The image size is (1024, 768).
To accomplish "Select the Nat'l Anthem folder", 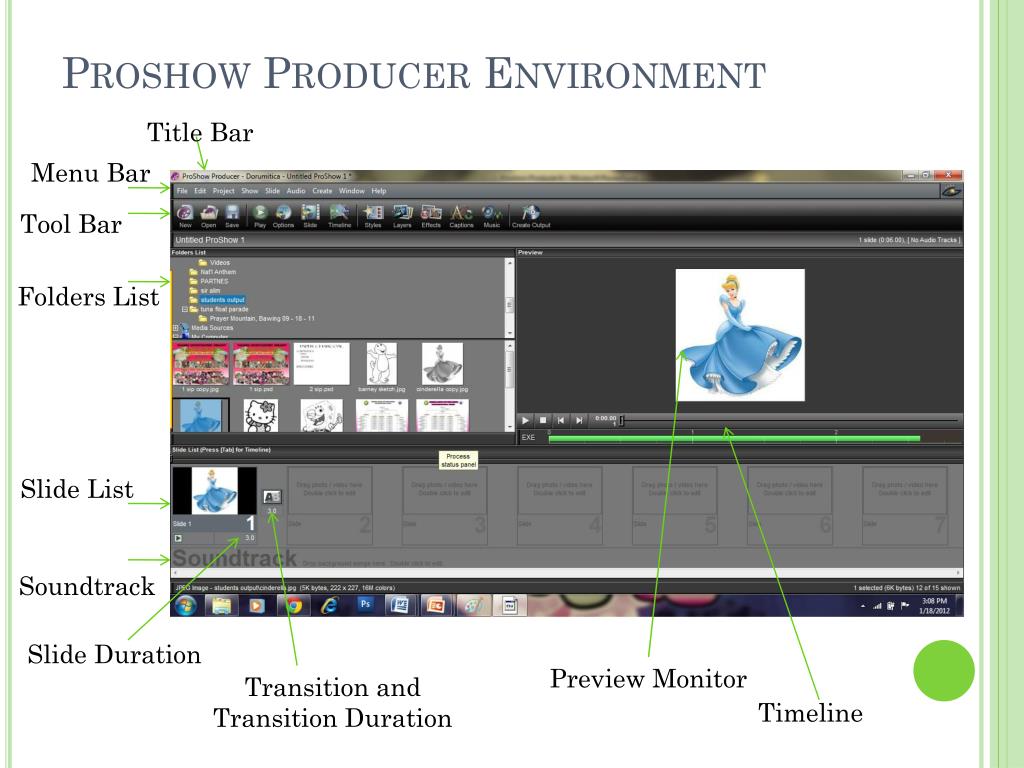I will (213, 272).
